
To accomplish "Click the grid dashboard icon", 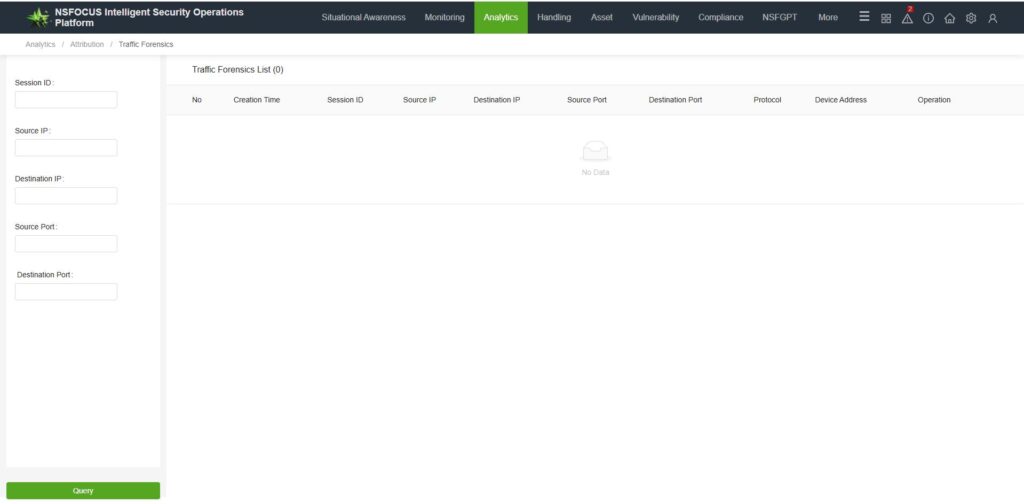I will (886, 18).
